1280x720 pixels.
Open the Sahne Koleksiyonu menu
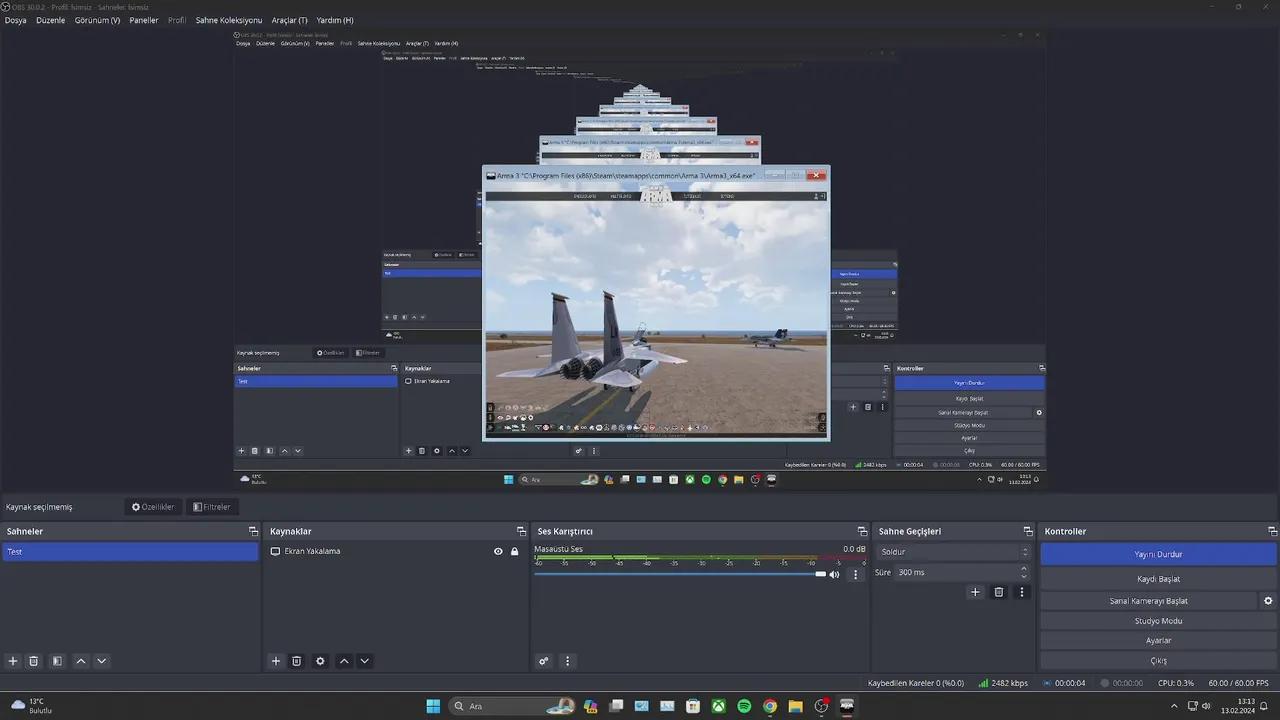coord(229,20)
